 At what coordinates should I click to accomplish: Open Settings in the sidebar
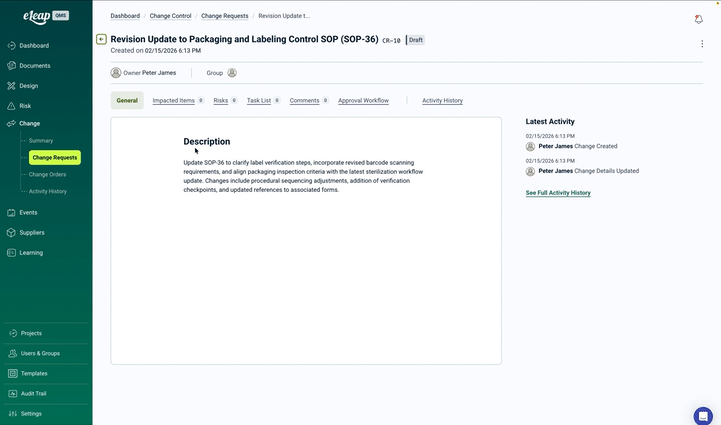pyautogui.click(x=31, y=413)
